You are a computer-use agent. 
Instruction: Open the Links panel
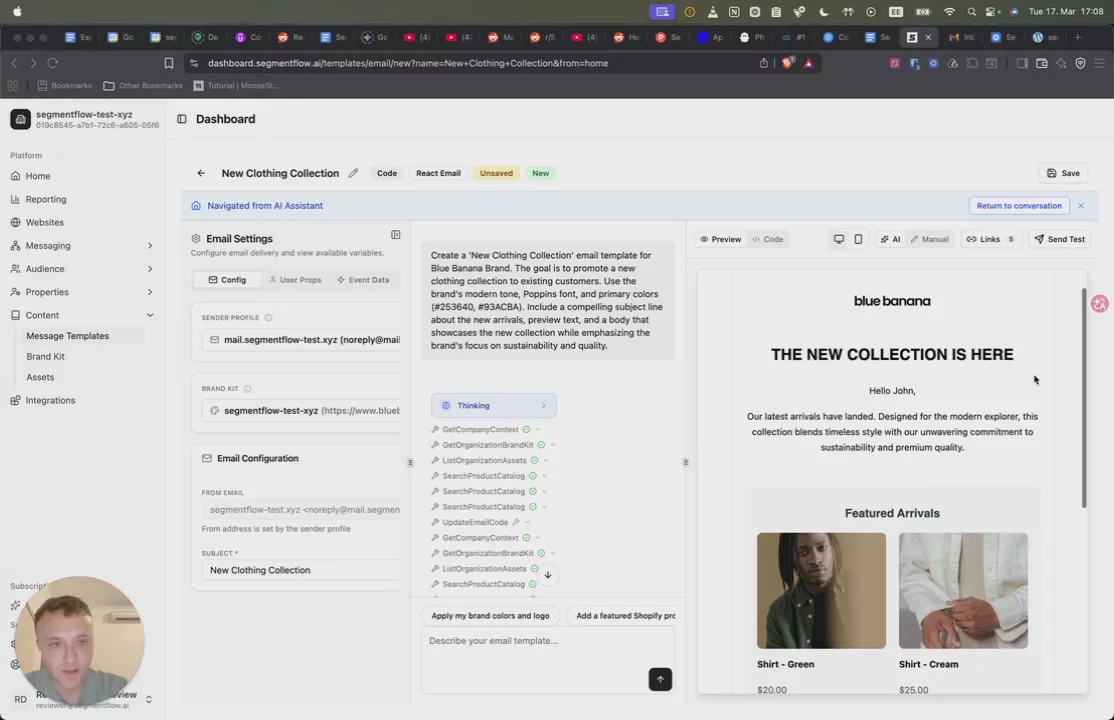tap(990, 239)
